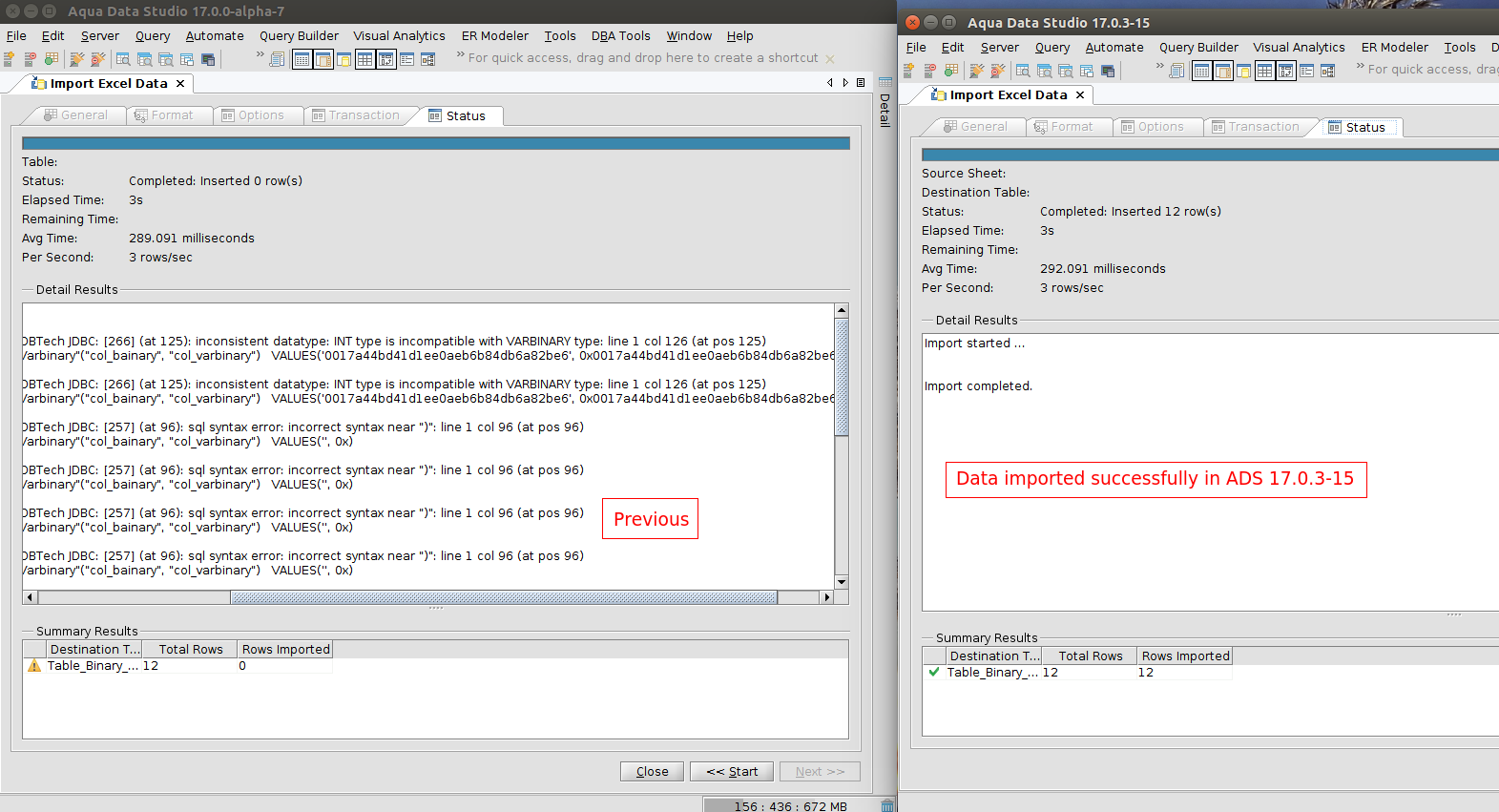Expand the quick access overflow chevron in 17.0.3-15 window
Screen dimensions: 1499x812
[x=1360, y=66]
